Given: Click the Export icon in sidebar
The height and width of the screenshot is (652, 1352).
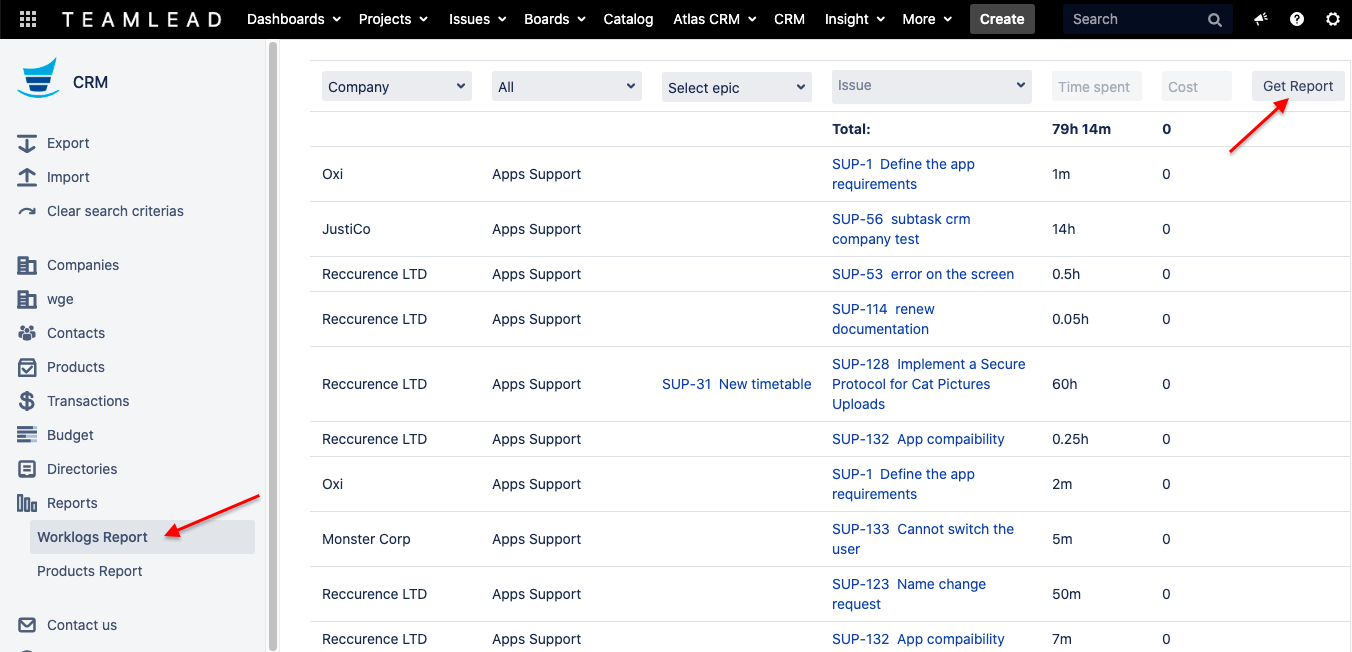Looking at the screenshot, I should [27, 143].
